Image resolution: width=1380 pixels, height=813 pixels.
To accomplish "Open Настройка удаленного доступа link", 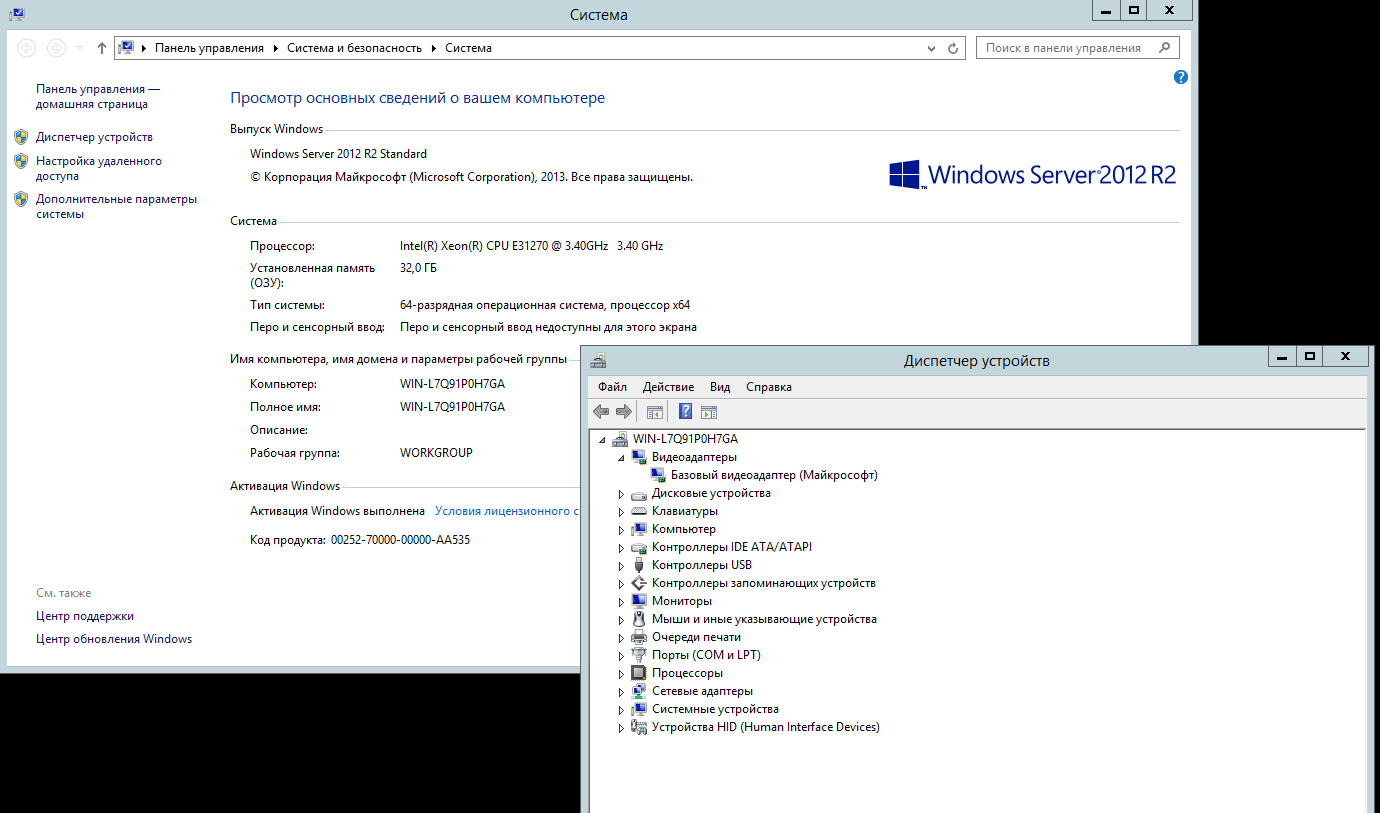I will [99, 168].
